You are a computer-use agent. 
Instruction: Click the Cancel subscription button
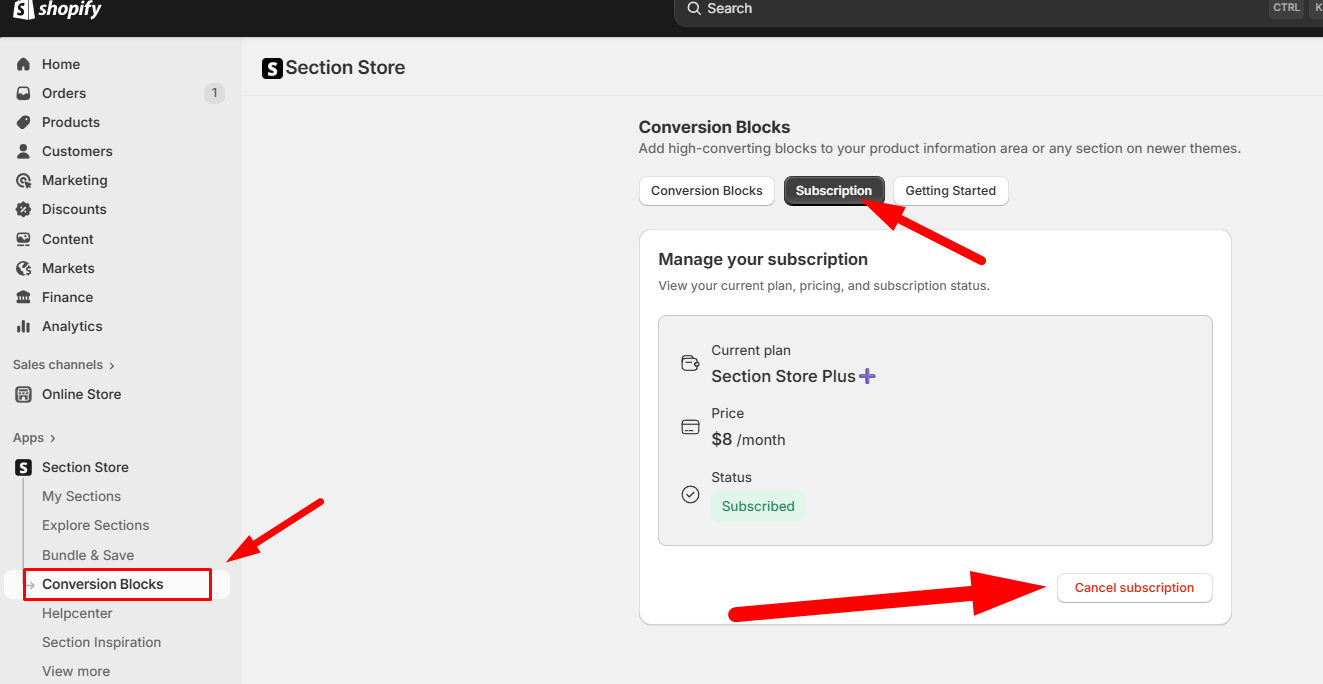tap(1134, 588)
